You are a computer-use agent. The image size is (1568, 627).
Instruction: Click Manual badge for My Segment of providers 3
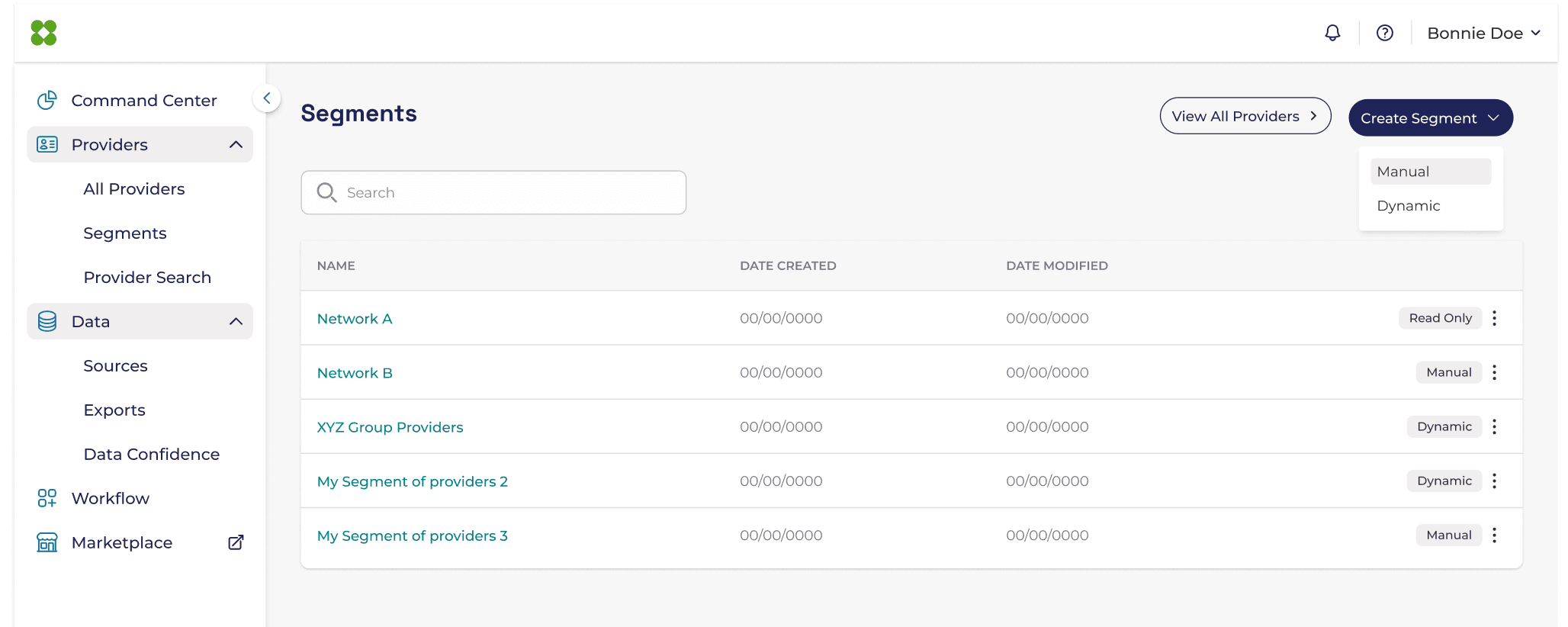tap(1449, 535)
